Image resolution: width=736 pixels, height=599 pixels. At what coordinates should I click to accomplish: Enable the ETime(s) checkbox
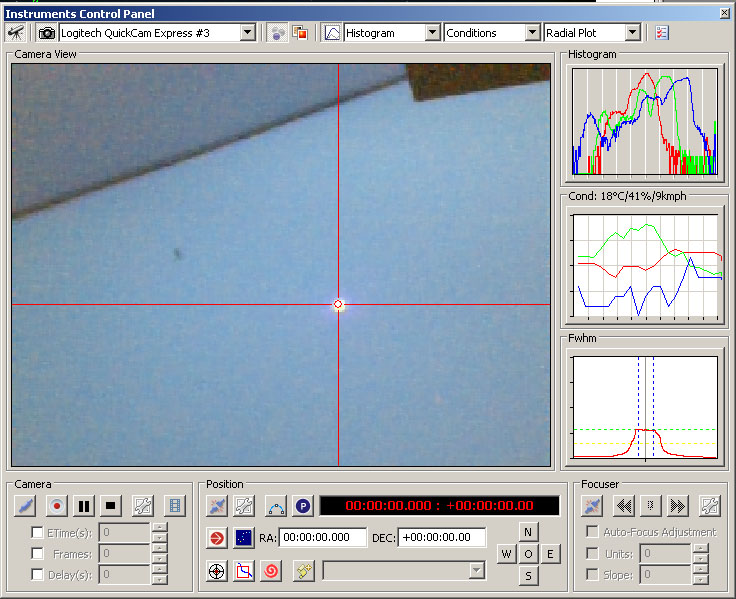click(38, 533)
